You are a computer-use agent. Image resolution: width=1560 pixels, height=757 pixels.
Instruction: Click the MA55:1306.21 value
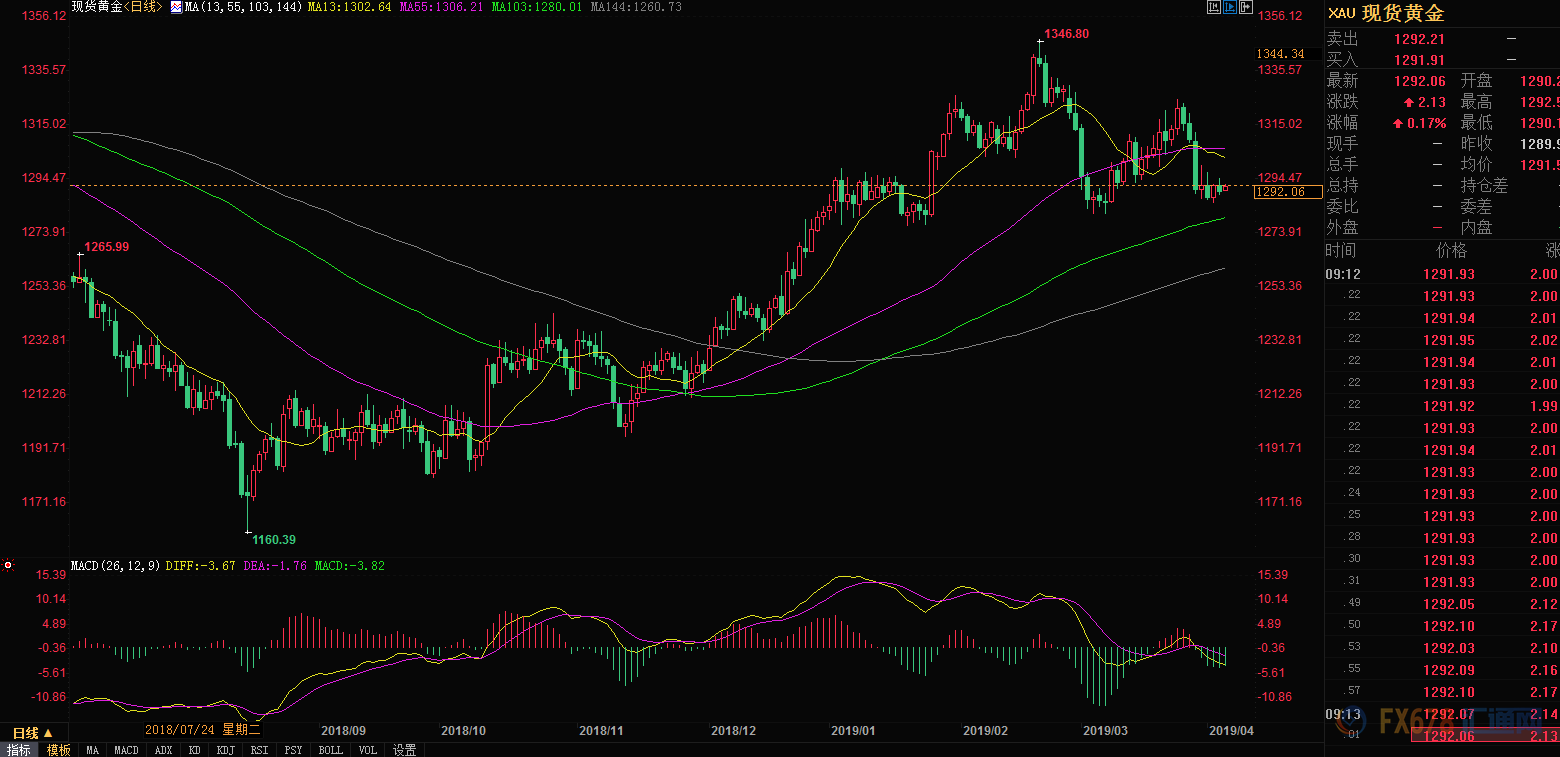(441, 7)
